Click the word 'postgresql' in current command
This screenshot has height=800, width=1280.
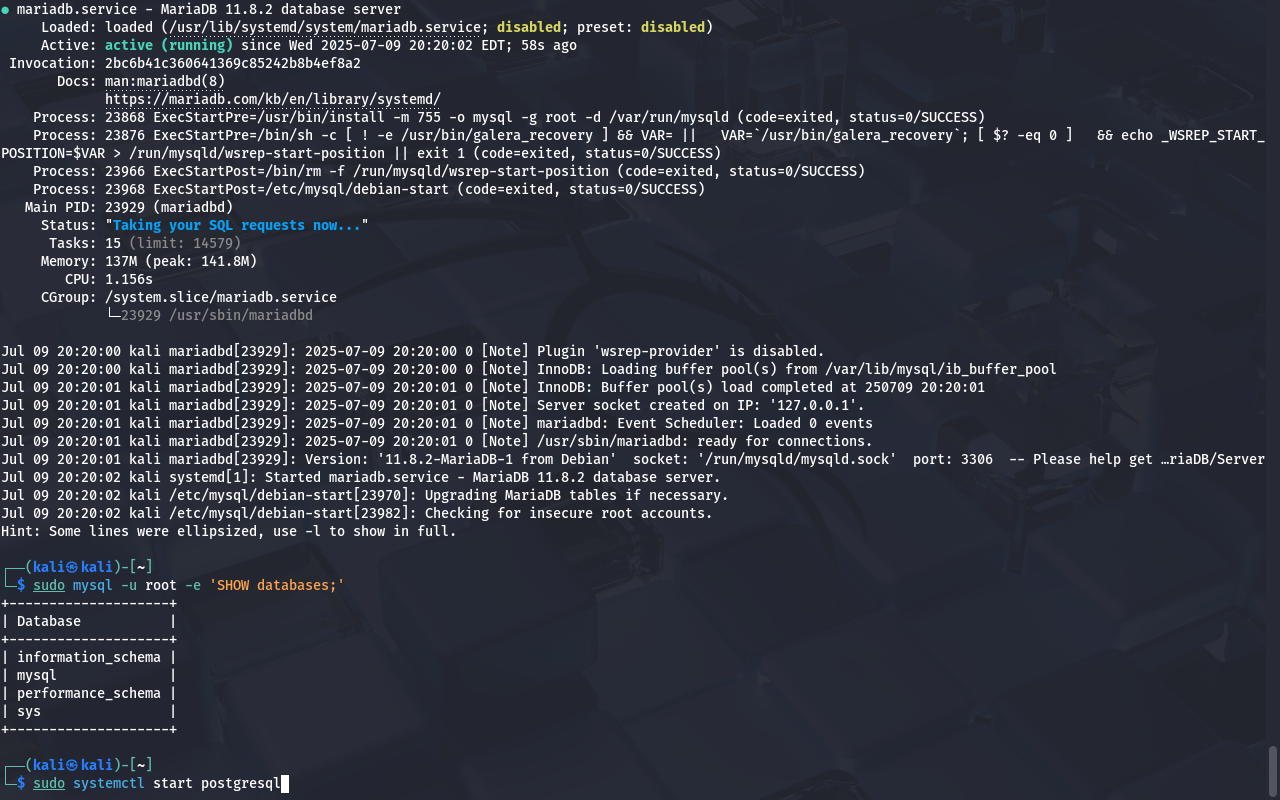pos(241,783)
